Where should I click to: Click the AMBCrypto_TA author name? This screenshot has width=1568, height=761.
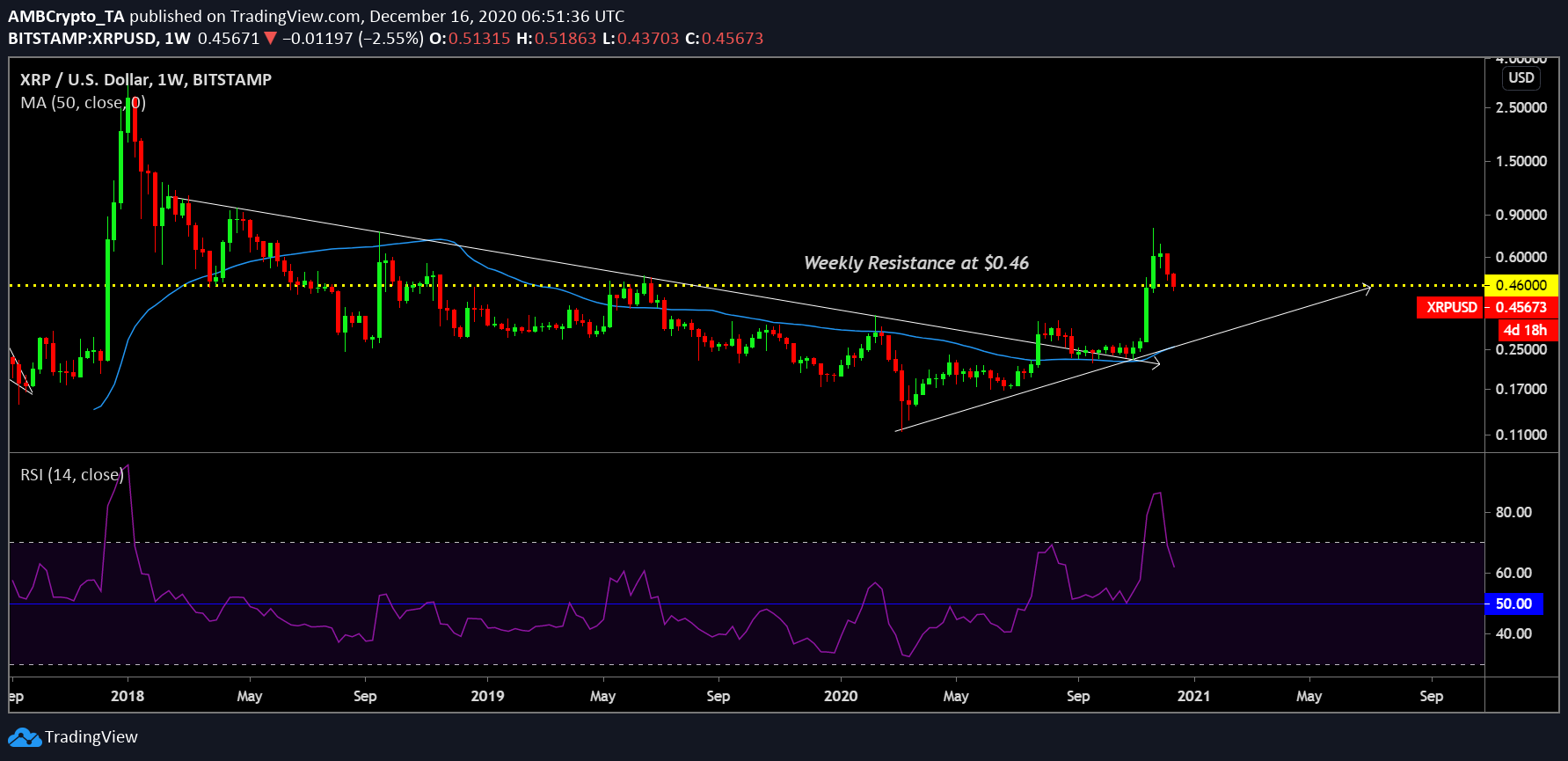pyautogui.click(x=67, y=17)
